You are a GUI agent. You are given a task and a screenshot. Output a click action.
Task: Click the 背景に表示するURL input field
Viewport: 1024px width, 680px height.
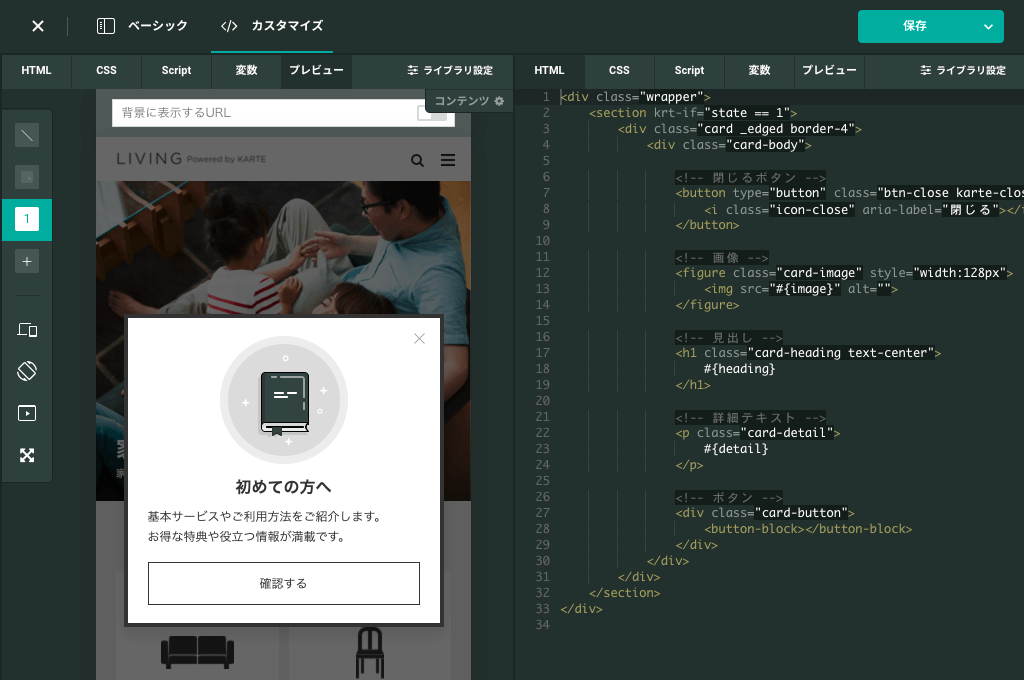(x=250, y=114)
